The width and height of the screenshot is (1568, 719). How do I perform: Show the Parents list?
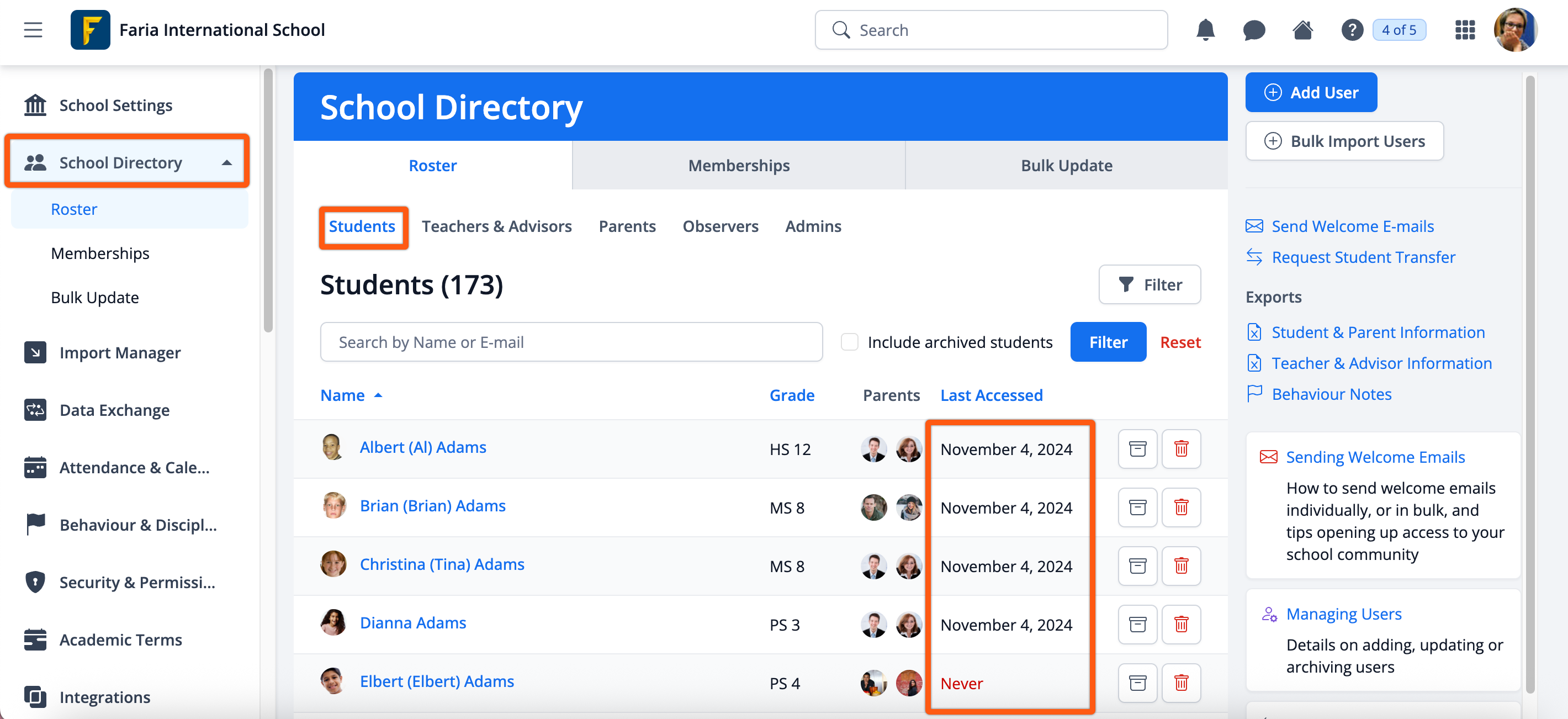[627, 226]
